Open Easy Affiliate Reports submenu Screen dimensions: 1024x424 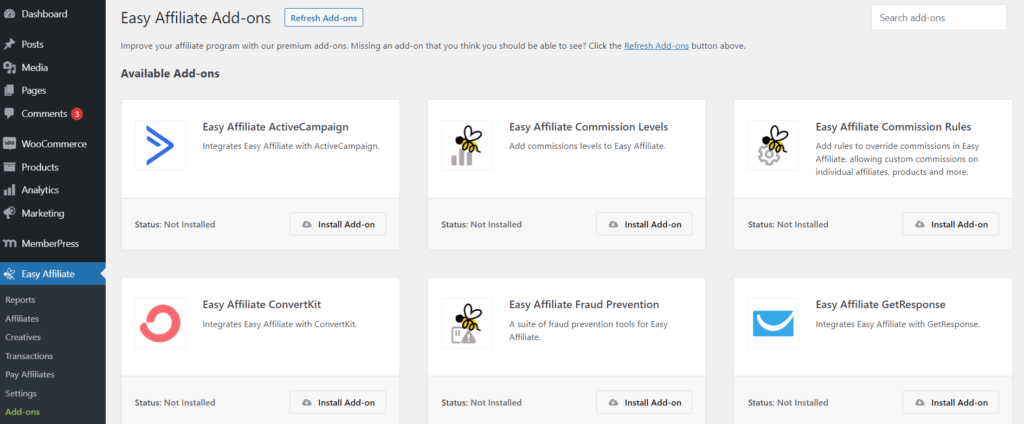pos(21,300)
